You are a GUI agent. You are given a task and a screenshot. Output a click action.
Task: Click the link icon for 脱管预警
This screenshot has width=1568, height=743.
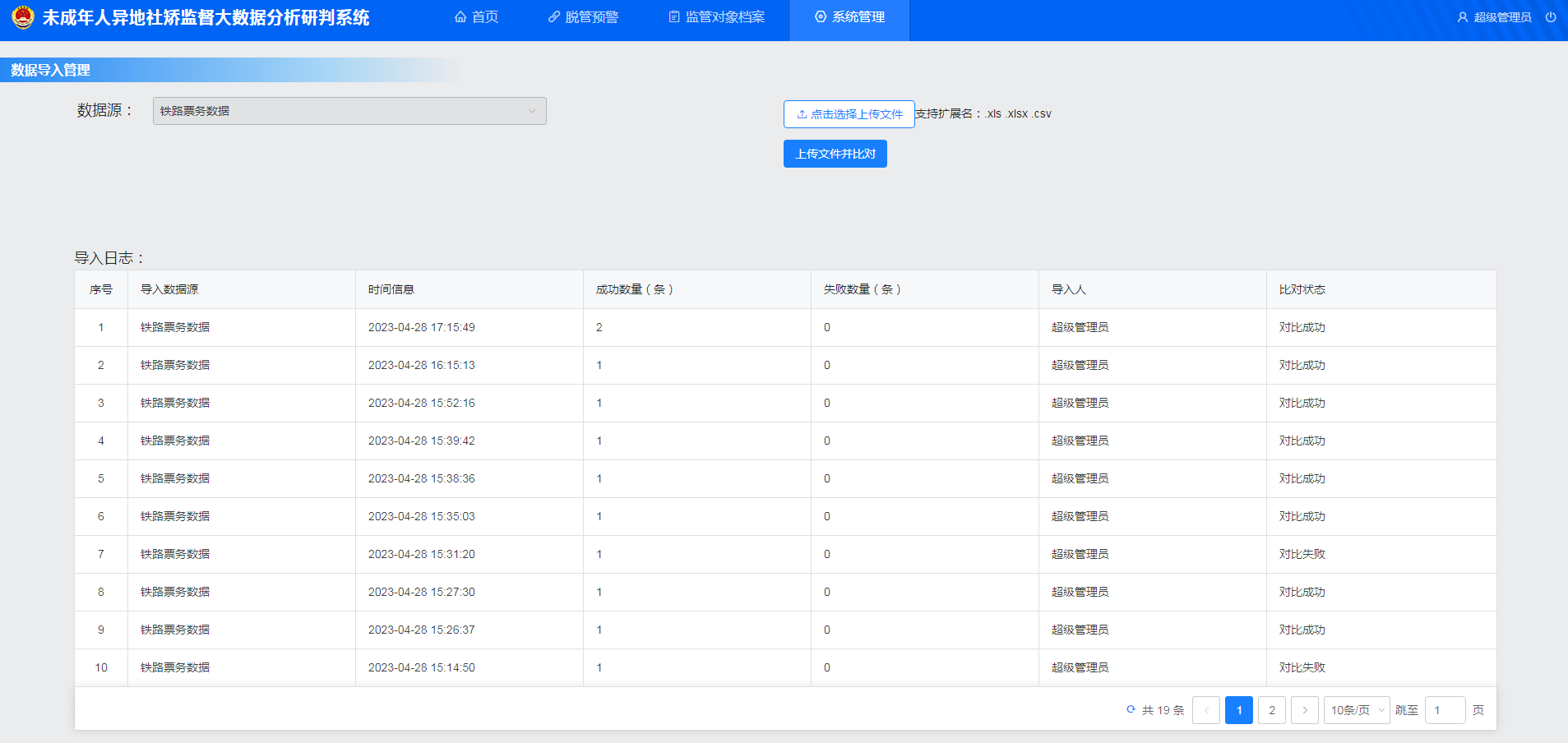[554, 17]
